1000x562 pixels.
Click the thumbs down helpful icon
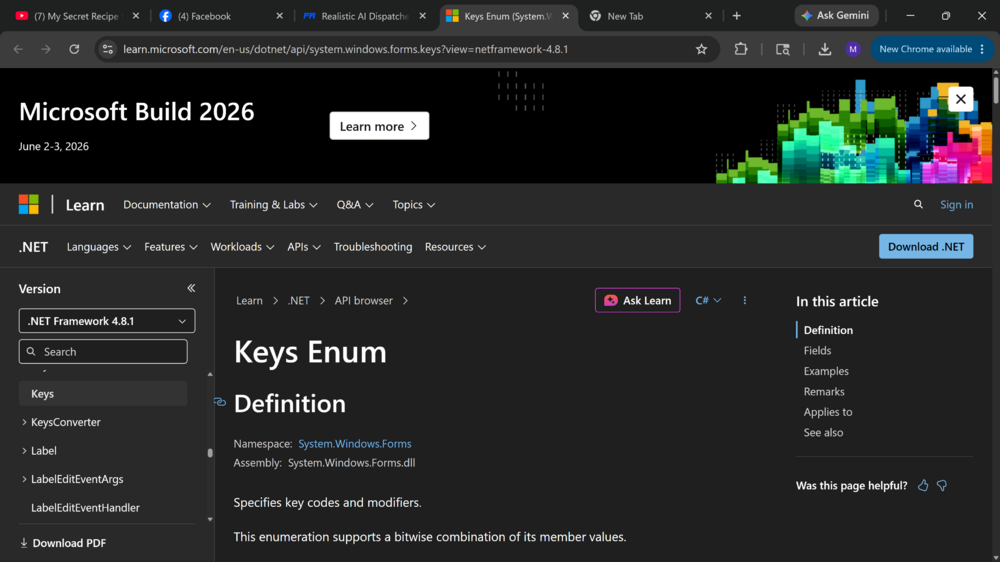pos(942,485)
